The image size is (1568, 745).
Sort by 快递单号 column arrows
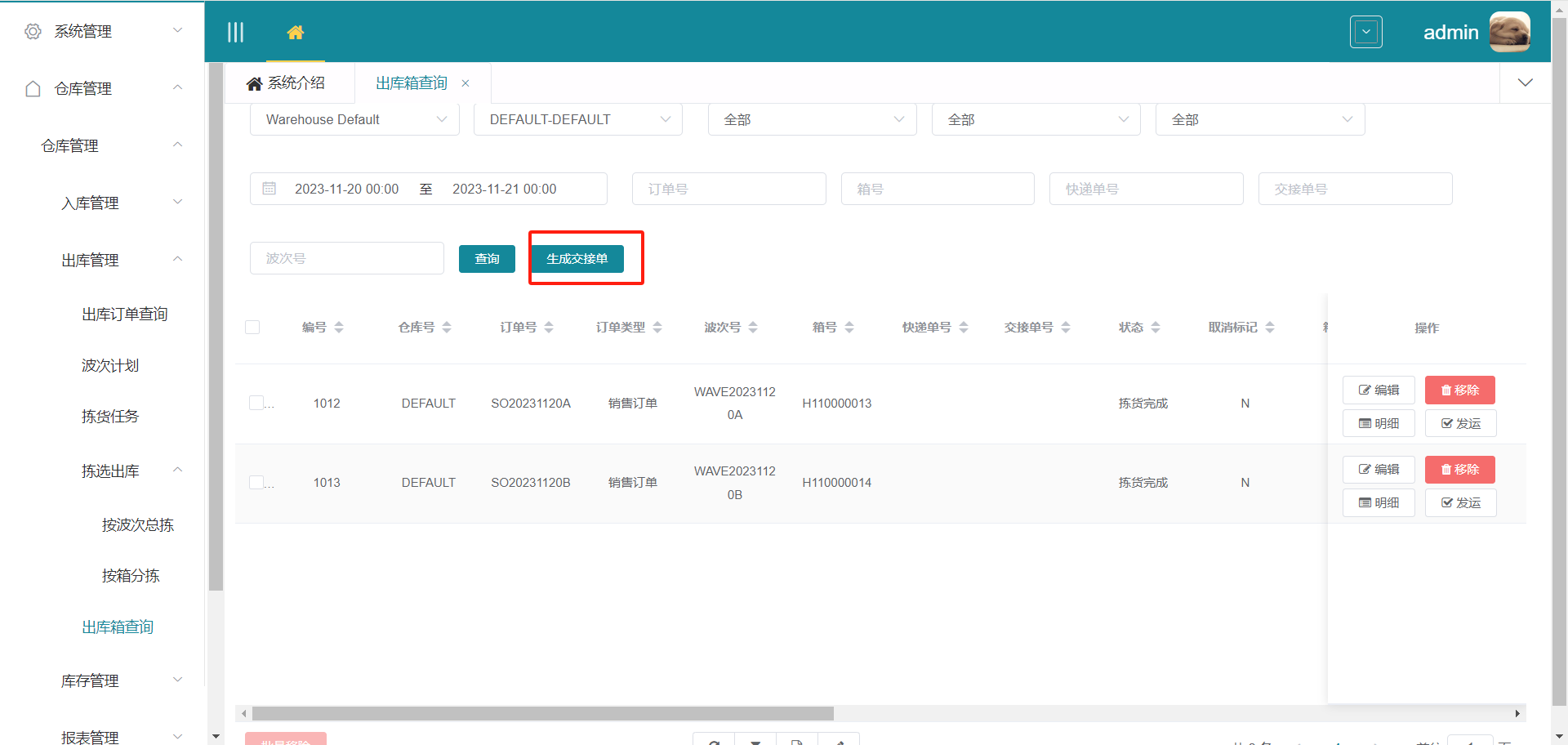coord(964,328)
